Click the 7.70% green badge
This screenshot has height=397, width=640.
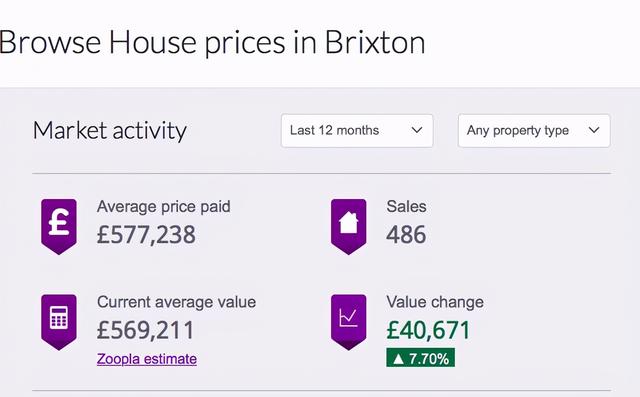click(420, 358)
